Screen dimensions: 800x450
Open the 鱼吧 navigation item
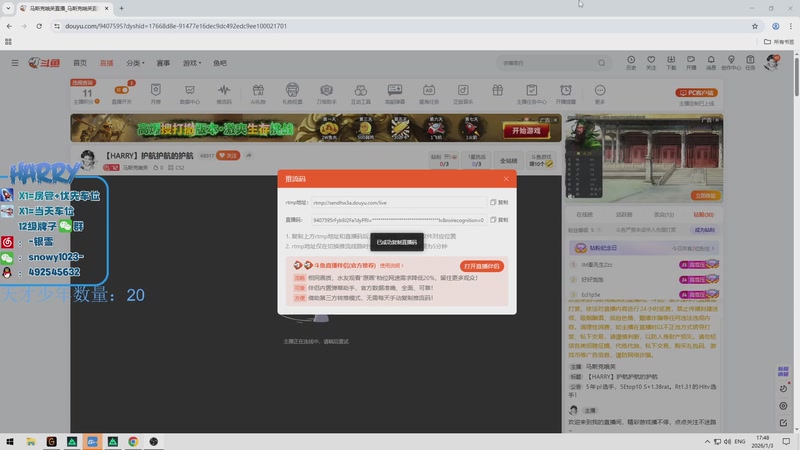click(220, 63)
